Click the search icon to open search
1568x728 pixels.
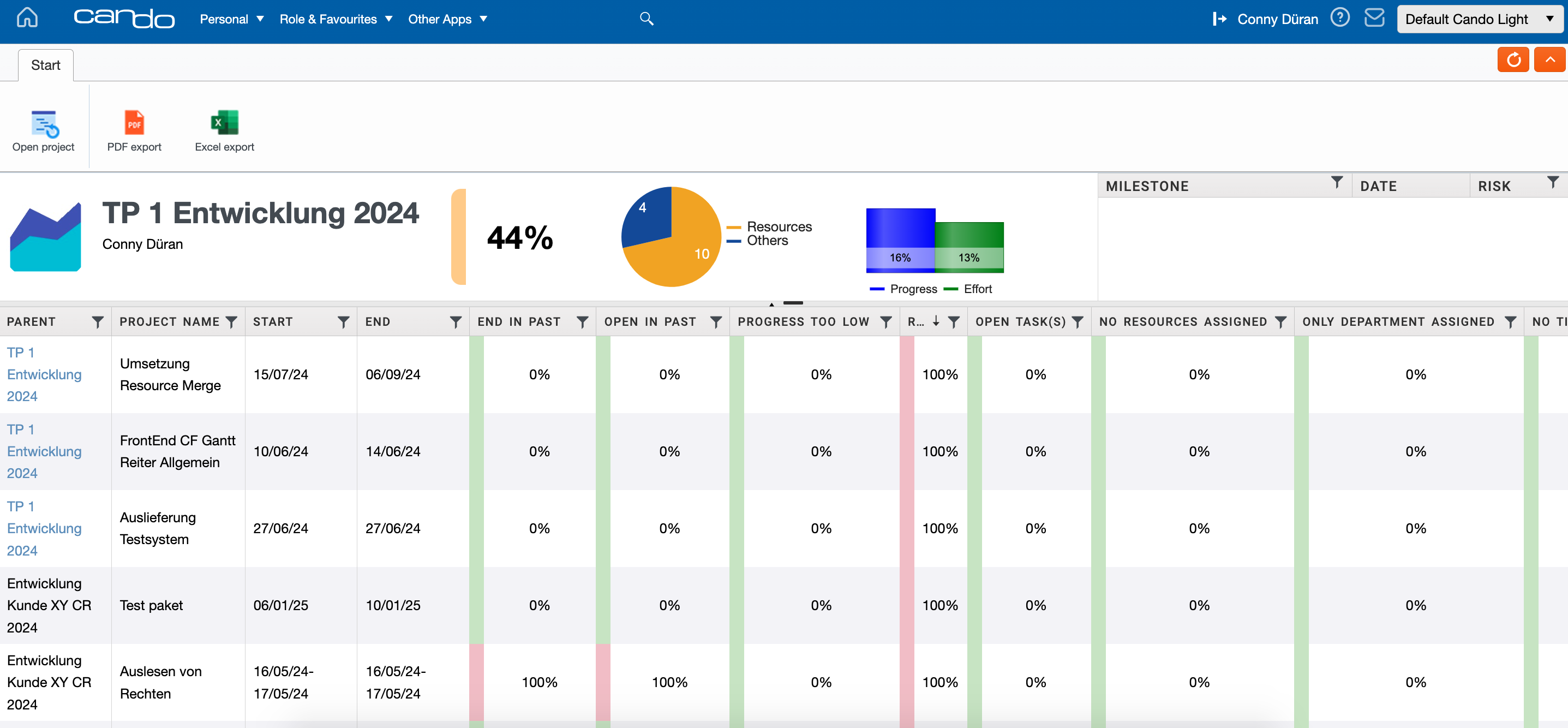pos(647,18)
